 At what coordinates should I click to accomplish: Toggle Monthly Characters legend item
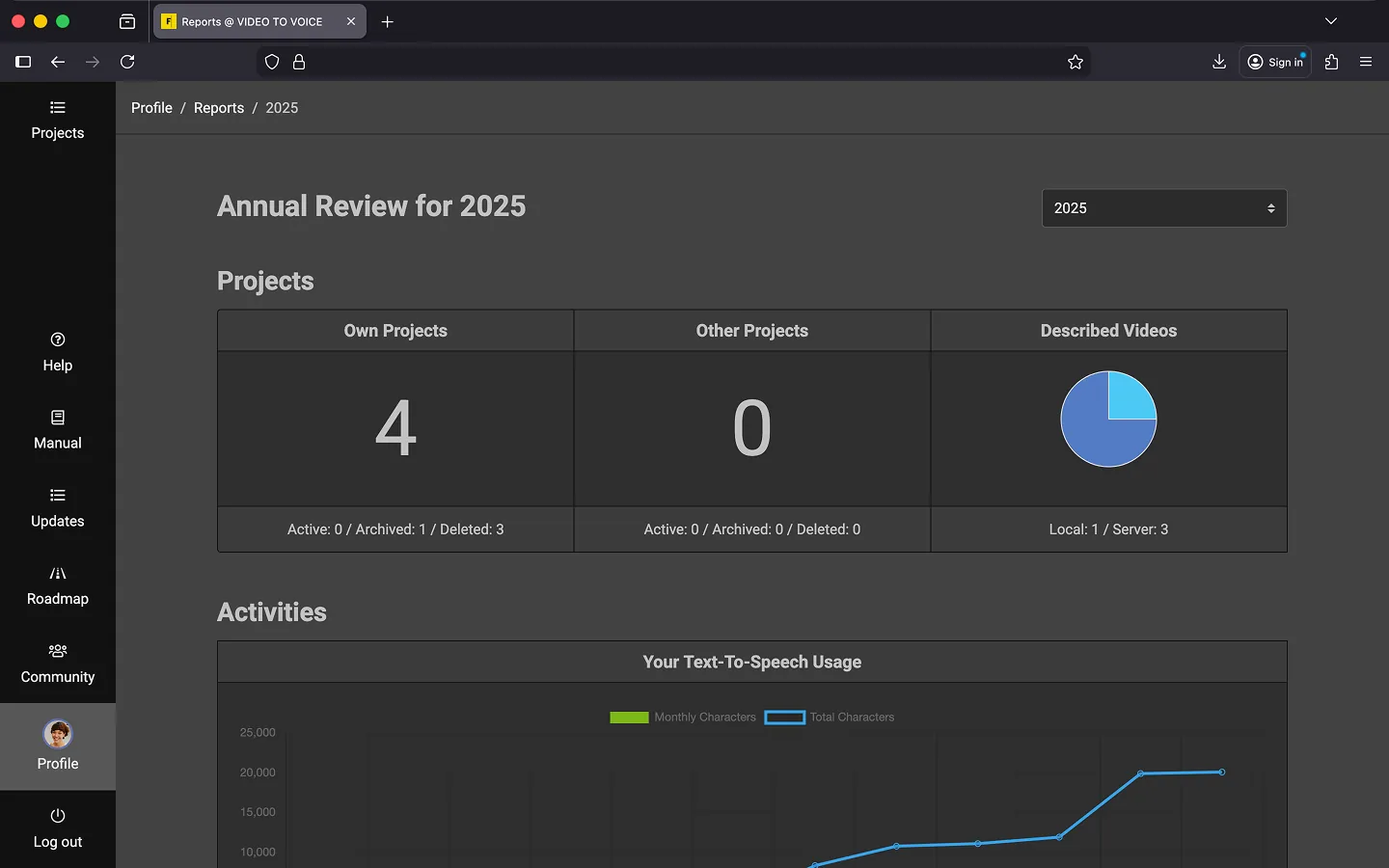coord(683,718)
